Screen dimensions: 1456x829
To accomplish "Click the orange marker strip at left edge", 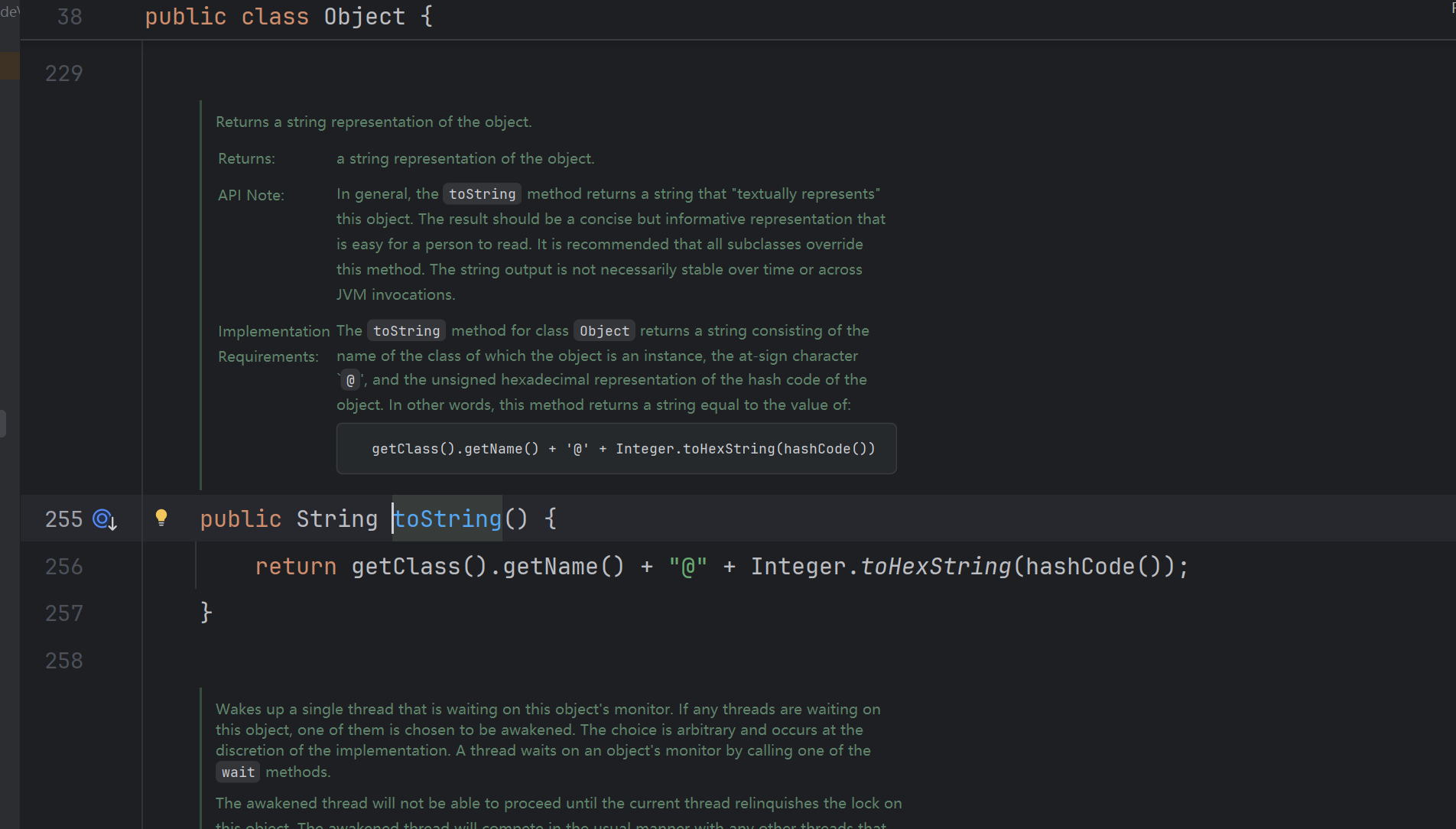I will [10, 66].
